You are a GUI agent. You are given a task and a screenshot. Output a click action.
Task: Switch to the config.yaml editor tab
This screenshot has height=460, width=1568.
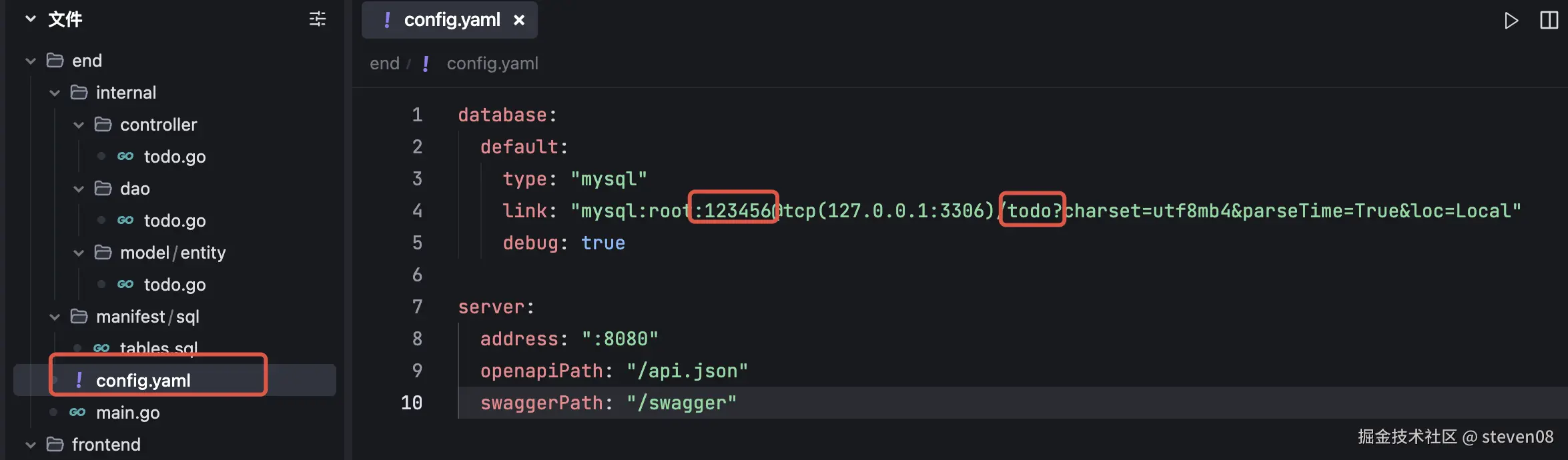click(x=451, y=20)
